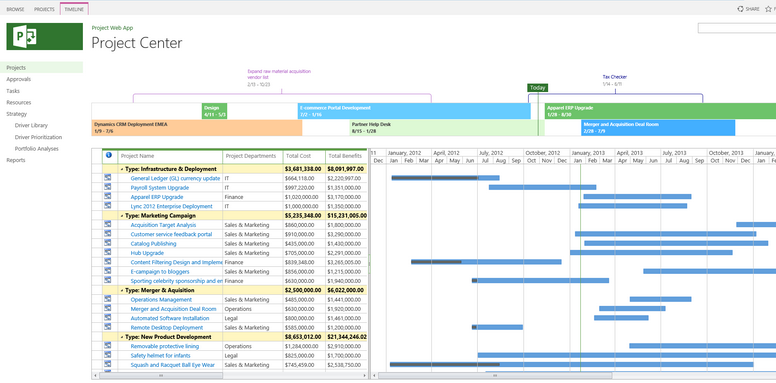Screen dimensions: 776x383
Task: Click the Share icon in top bar
Action: tap(741, 9)
